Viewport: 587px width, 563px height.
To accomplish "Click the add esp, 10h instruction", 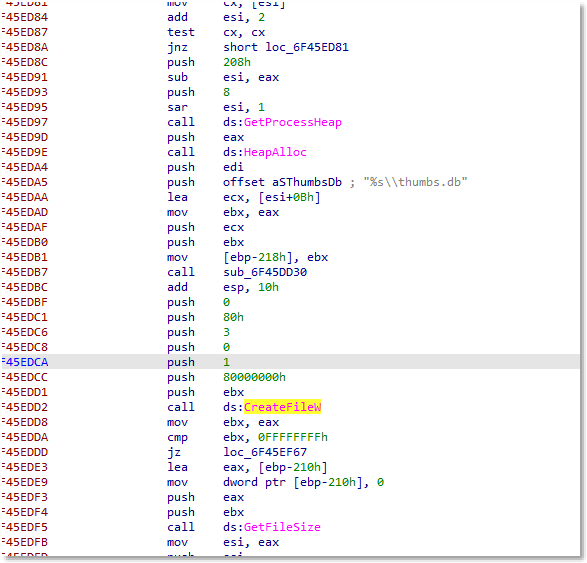I will (x=223, y=287).
